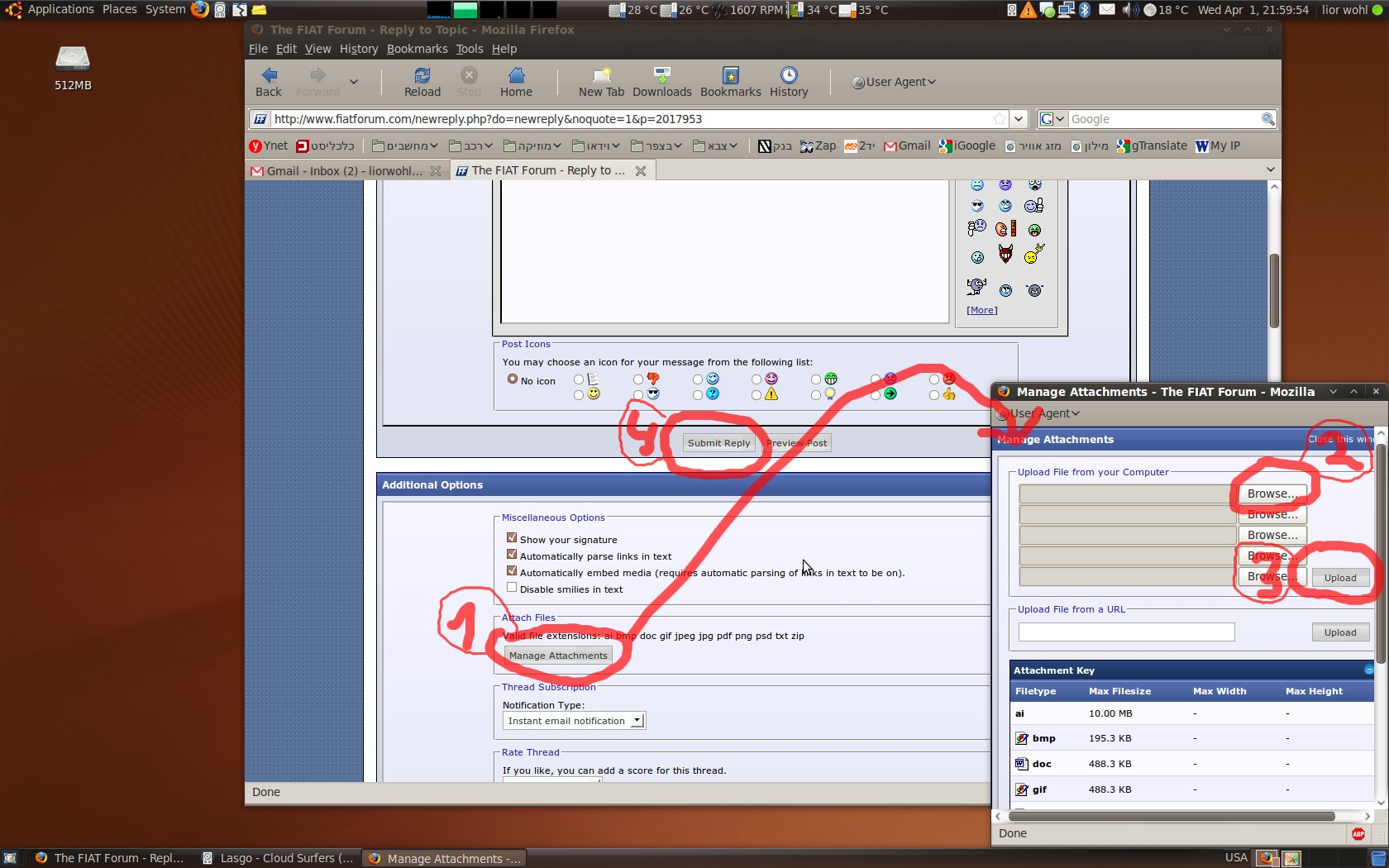Click the Submit Reply button
This screenshot has width=1389, height=868.
click(x=718, y=443)
